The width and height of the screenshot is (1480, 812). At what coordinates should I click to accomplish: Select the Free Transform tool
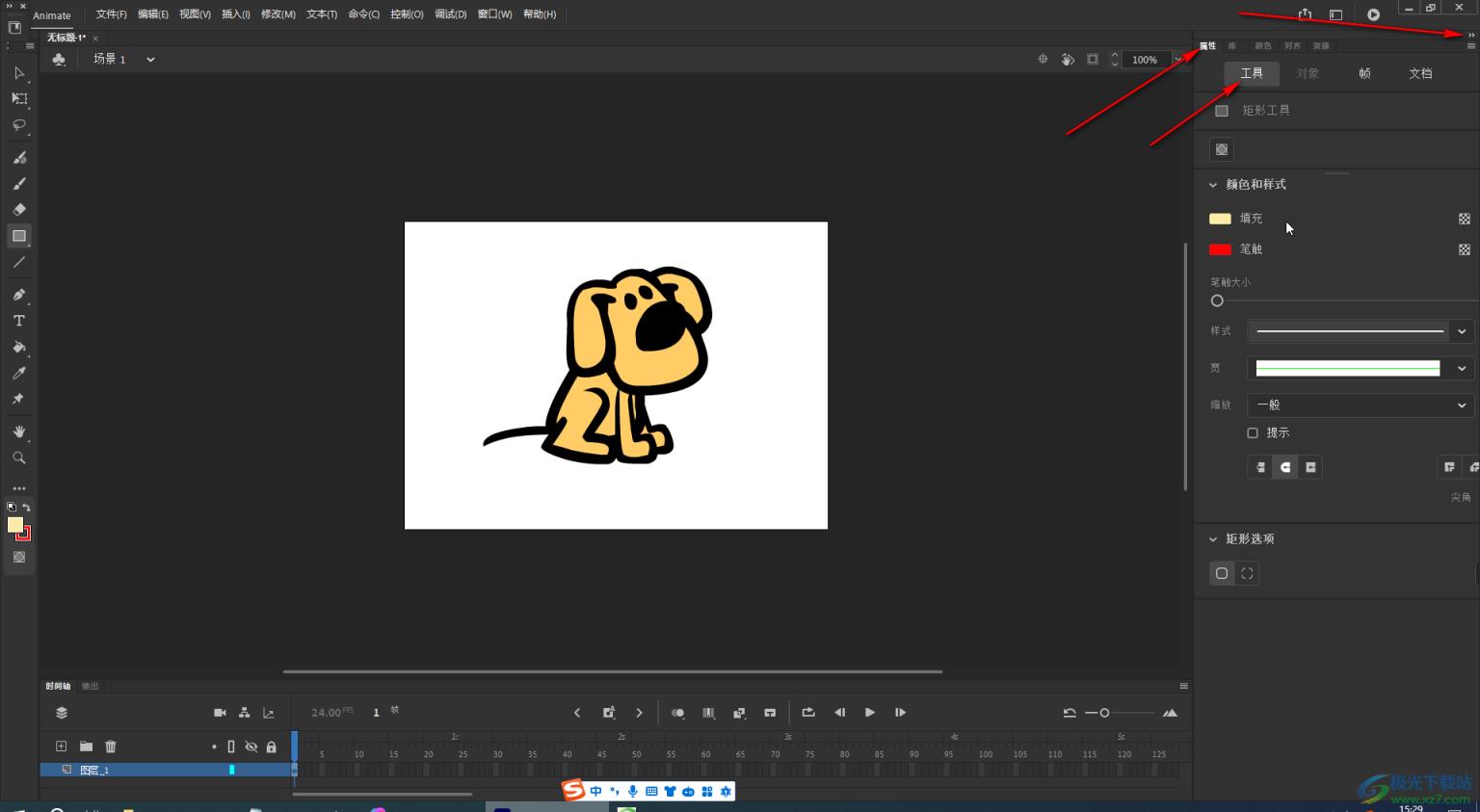coord(19,99)
